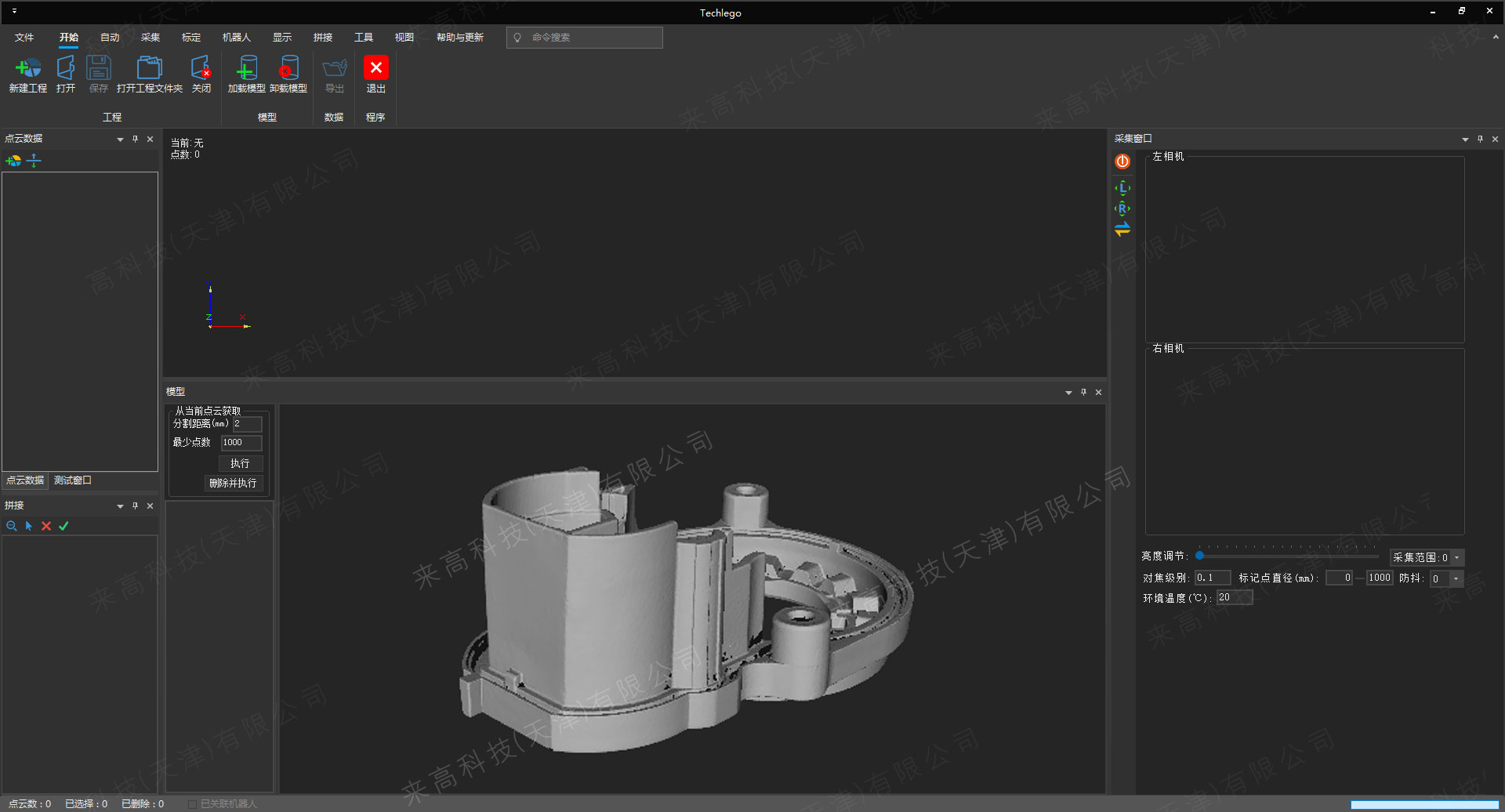Expand the 防抖 dropdown
1505x812 pixels.
tap(1456, 578)
